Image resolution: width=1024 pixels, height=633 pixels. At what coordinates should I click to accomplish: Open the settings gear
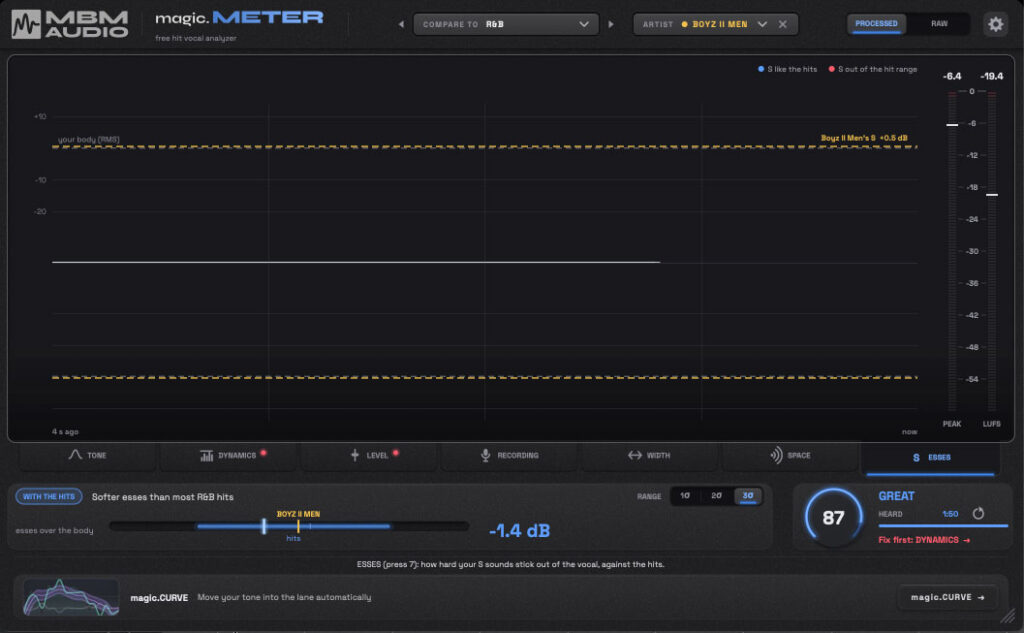pyautogui.click(x=995, y=24)
